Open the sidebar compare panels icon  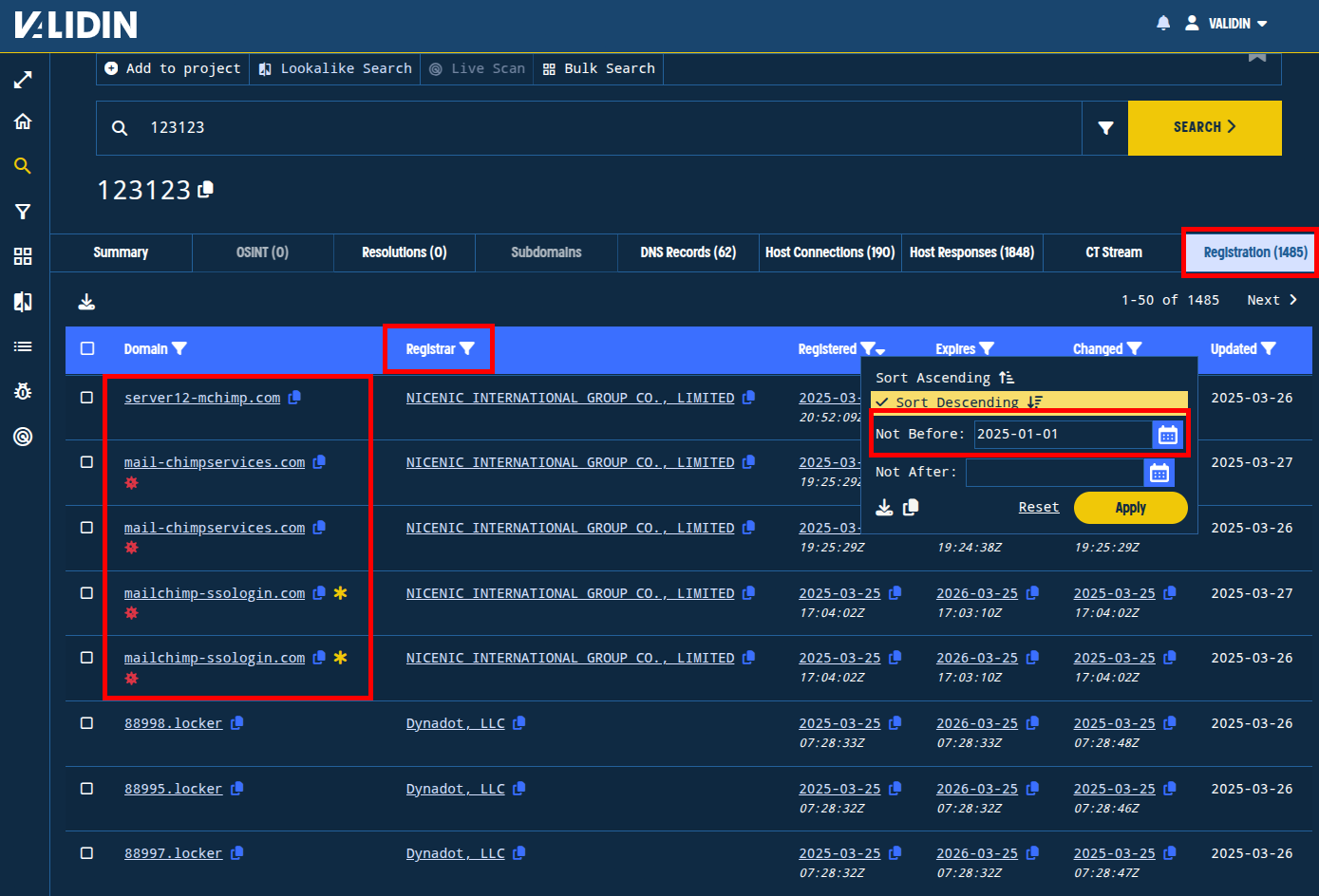pyautogui.click(x=23, y=302)
